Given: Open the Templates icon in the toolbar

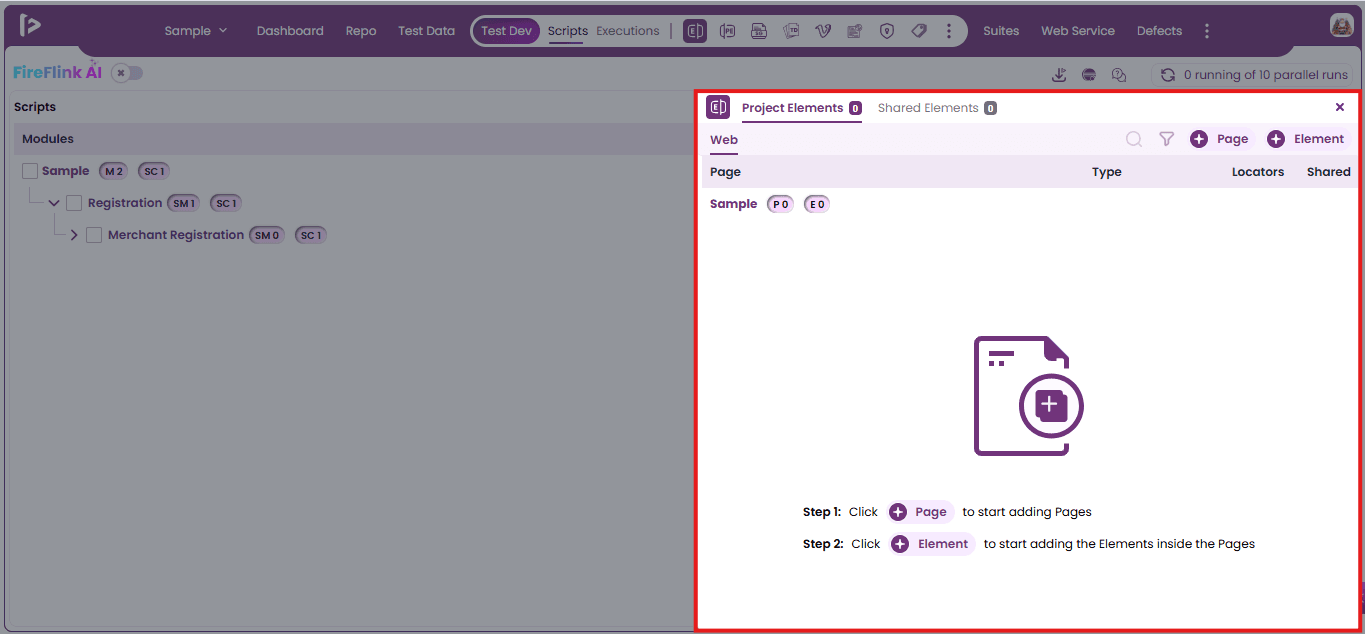Looking at the screenshot, I should tap(854, 31).
